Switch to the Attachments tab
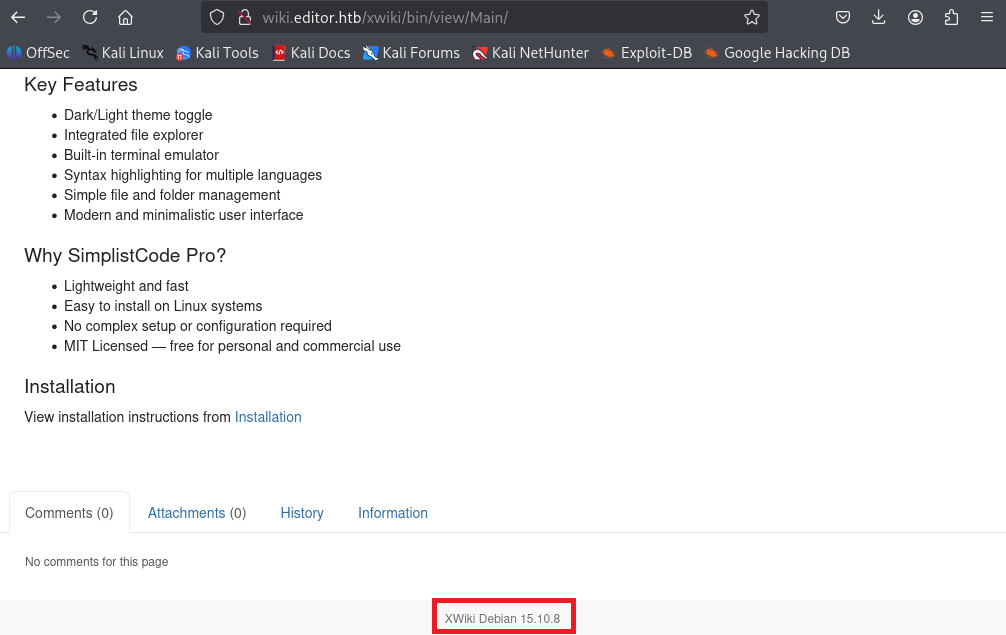Viewport: 1006px width, 635px height. pos(196,513)
